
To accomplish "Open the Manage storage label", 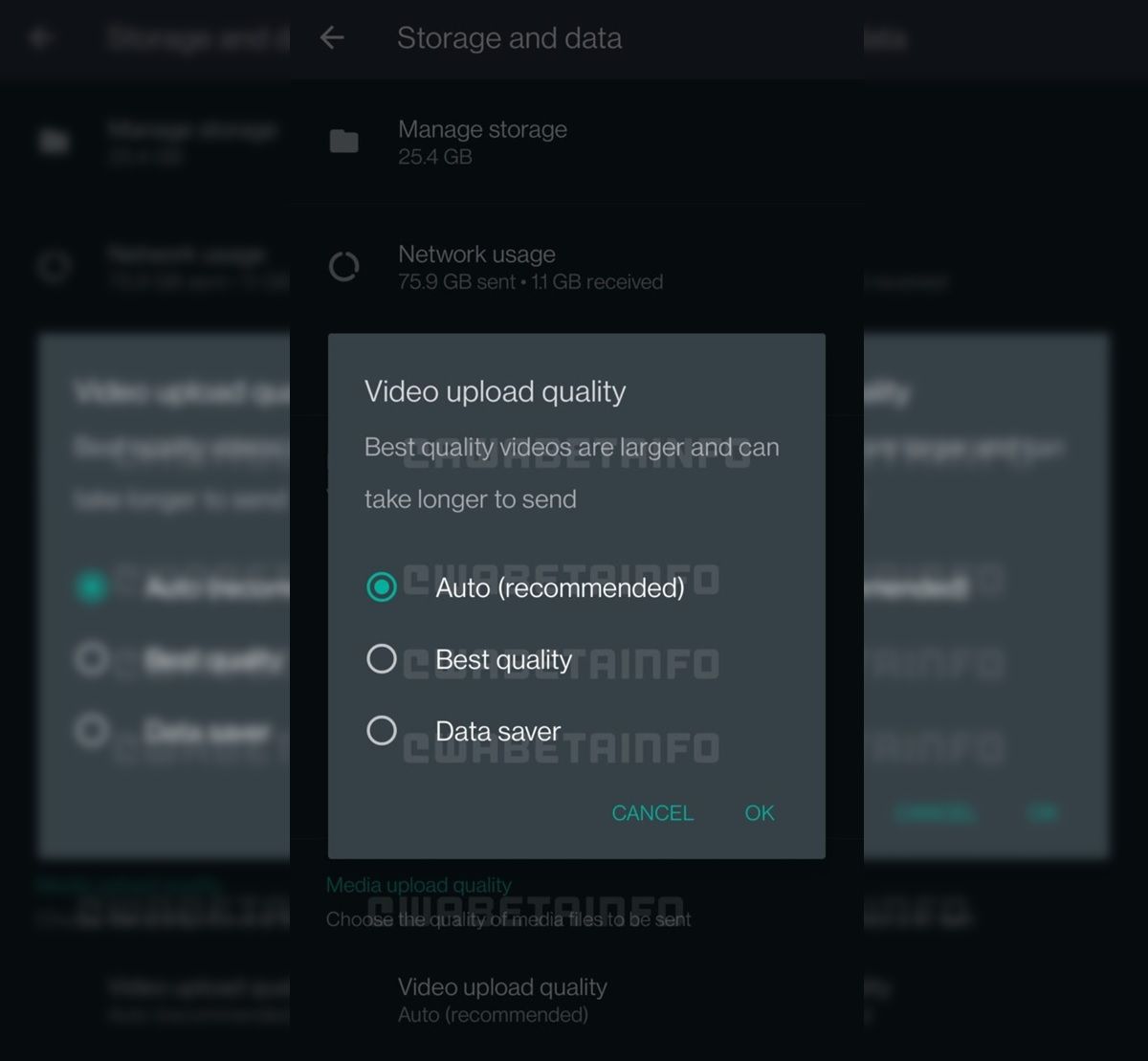I will 482,129.
